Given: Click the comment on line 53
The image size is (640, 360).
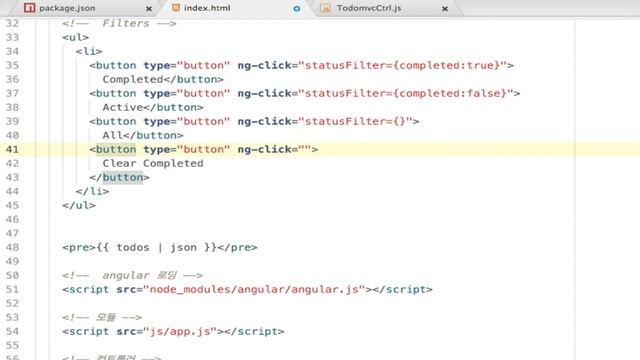Looking at the screenshot, I should click(x=102, y=318).
